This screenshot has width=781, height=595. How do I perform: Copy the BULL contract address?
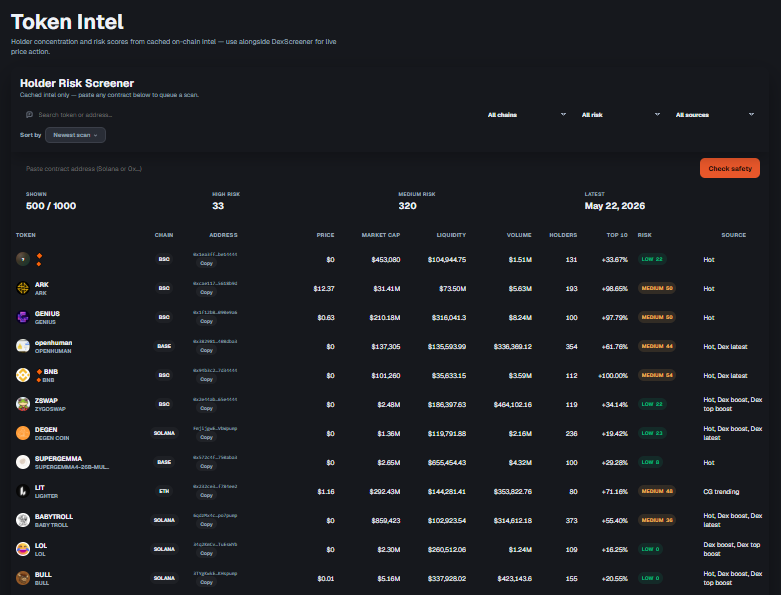pyautogui.click(x=207, y=582)
